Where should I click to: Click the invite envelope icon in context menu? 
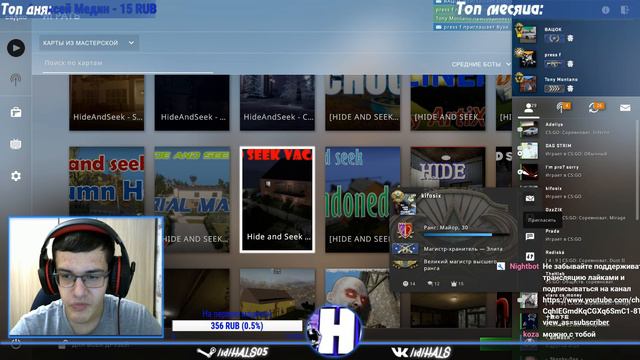530,198
